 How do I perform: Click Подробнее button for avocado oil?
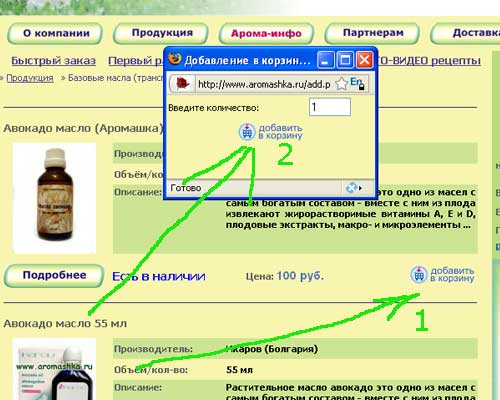(54, 275)
